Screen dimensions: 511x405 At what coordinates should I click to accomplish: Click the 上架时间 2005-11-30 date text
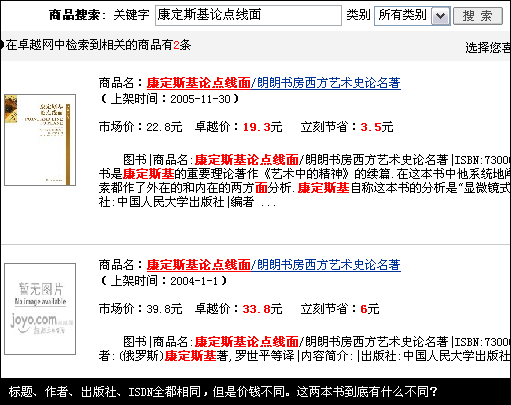[170, 99]
